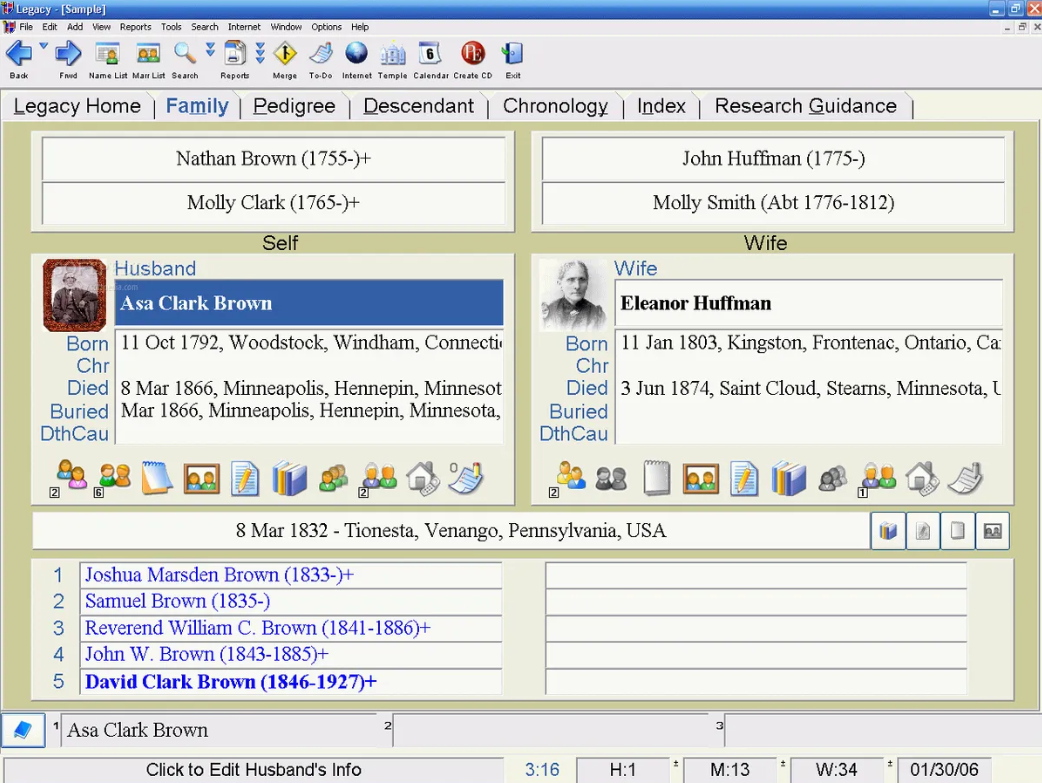Open the marriage pictures button
The image size is (1042, 783).
tap(992, 530)
